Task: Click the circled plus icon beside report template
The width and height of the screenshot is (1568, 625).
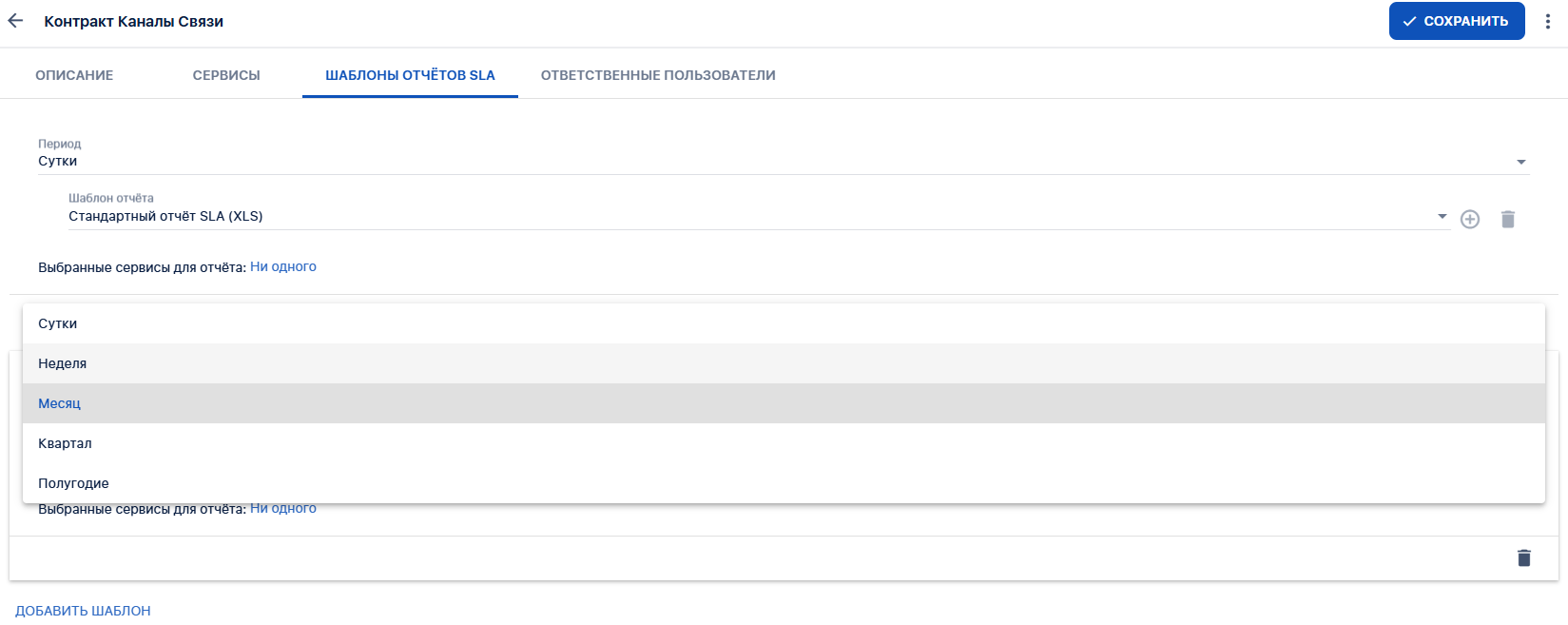Action: tap(1470, 220)
